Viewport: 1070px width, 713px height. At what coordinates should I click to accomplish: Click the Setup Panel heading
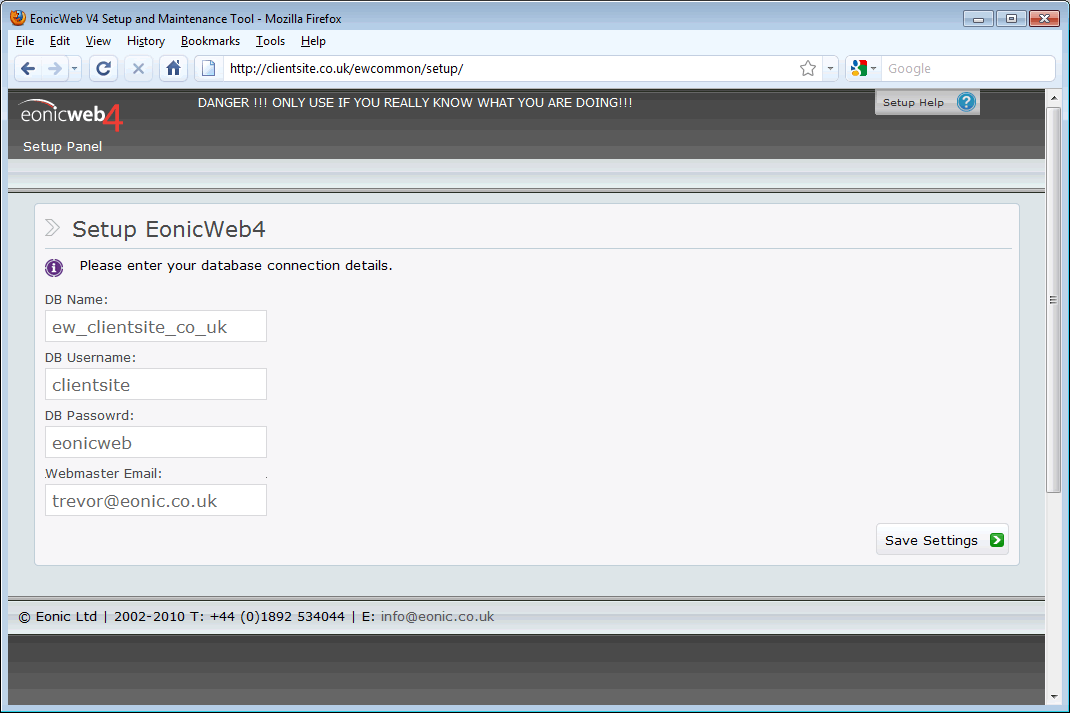(x=63, y=147)
